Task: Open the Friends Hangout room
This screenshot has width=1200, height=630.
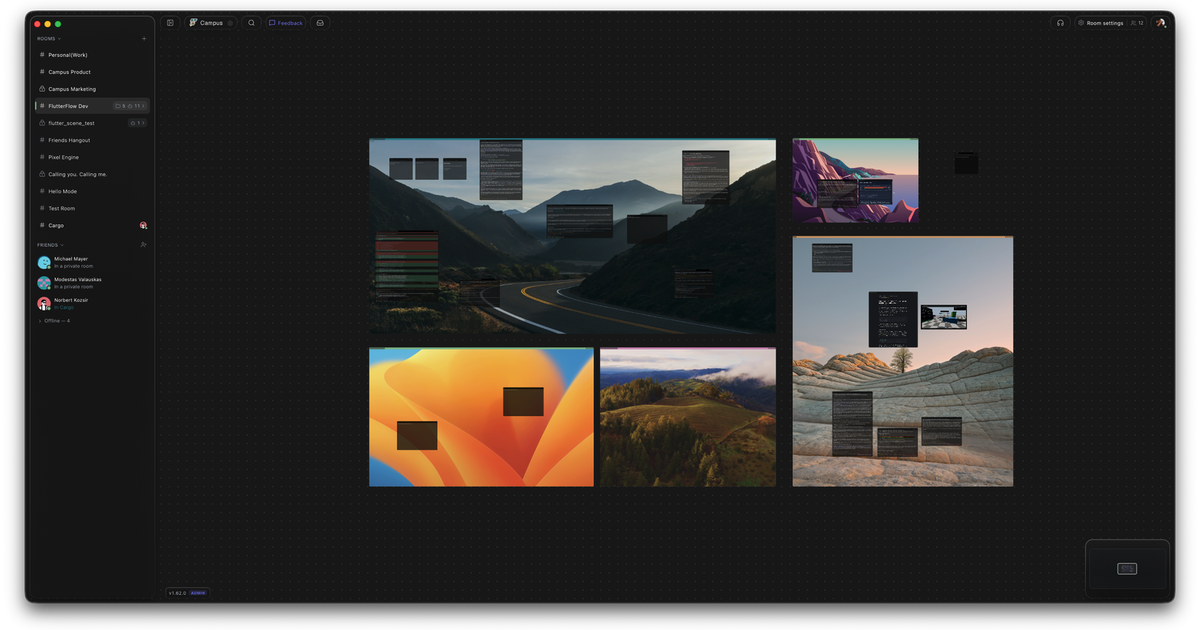Action: [x=91, y=140]
